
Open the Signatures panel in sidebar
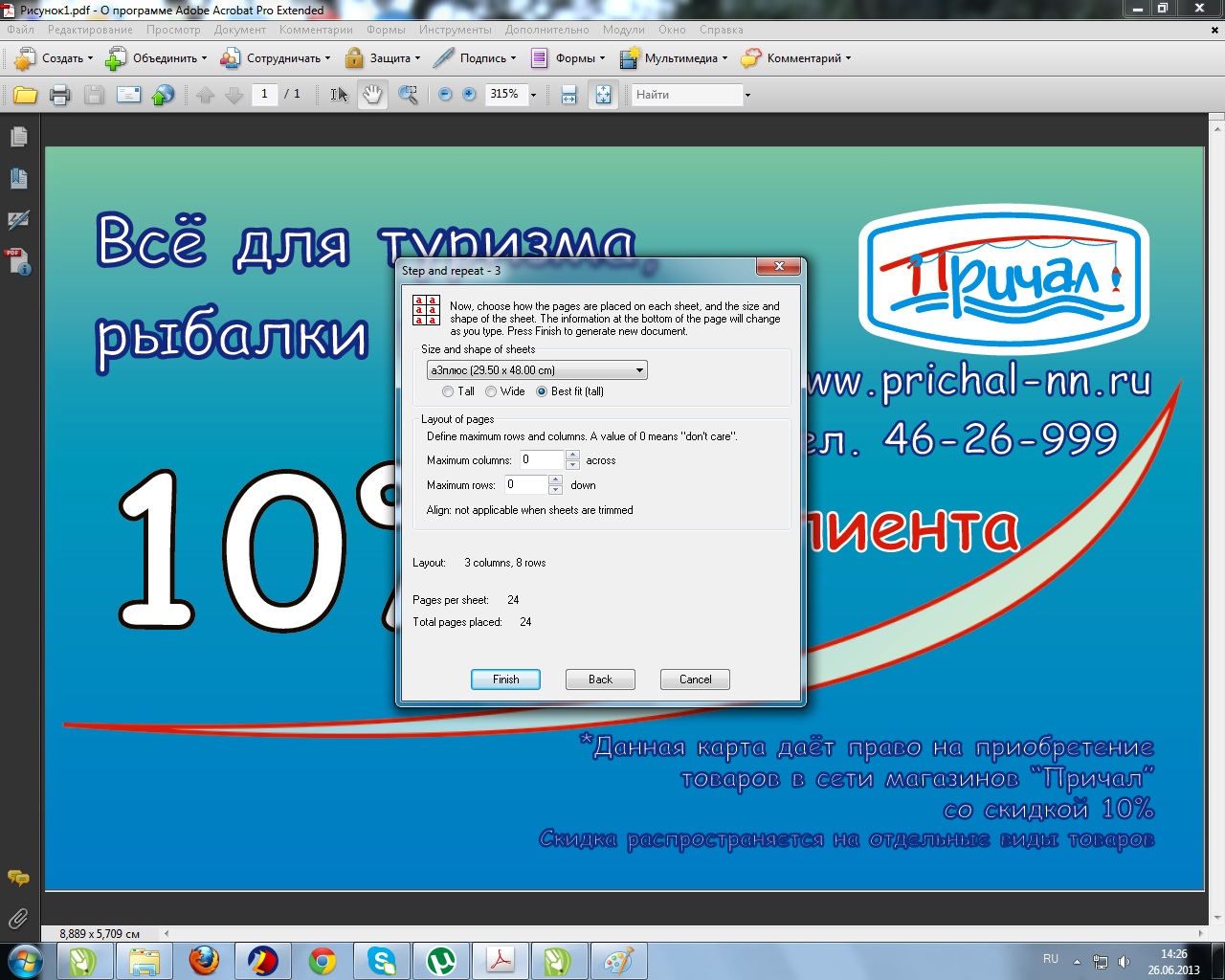18,220
